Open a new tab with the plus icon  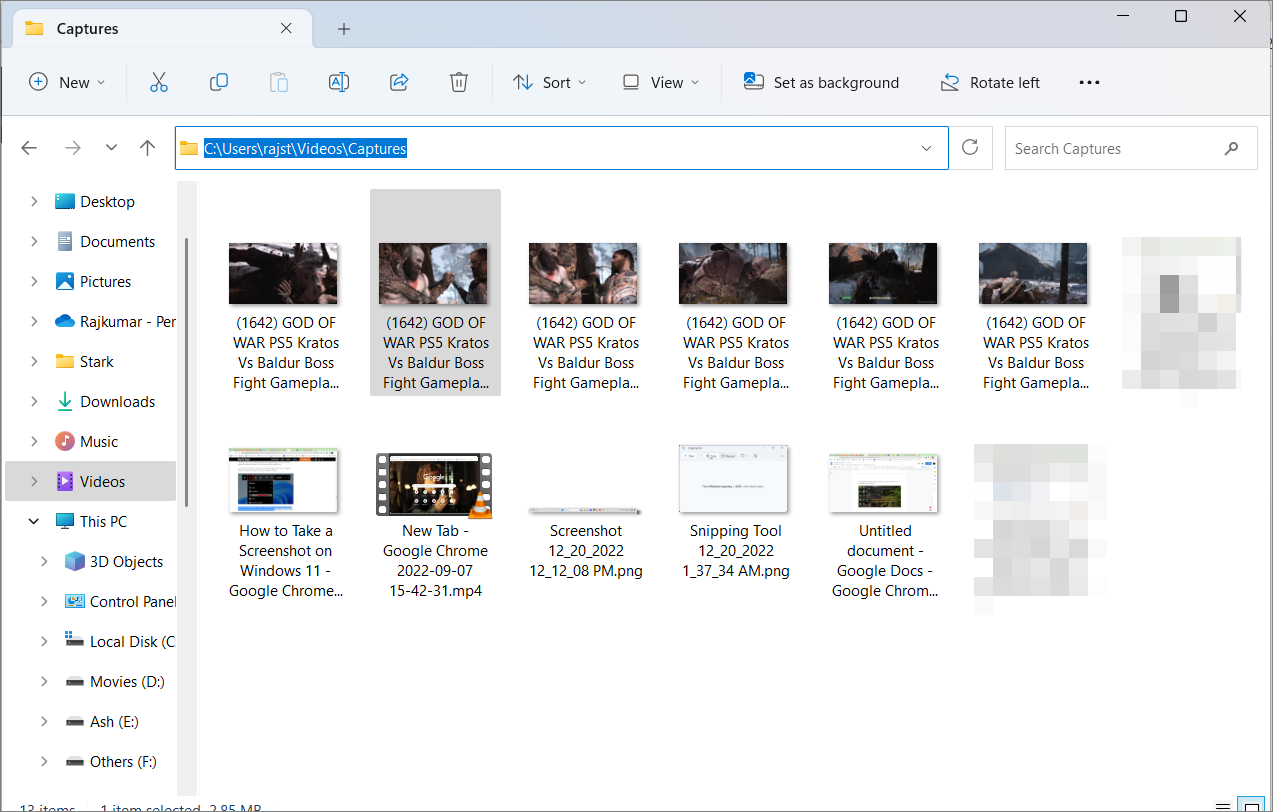point(344,29)
